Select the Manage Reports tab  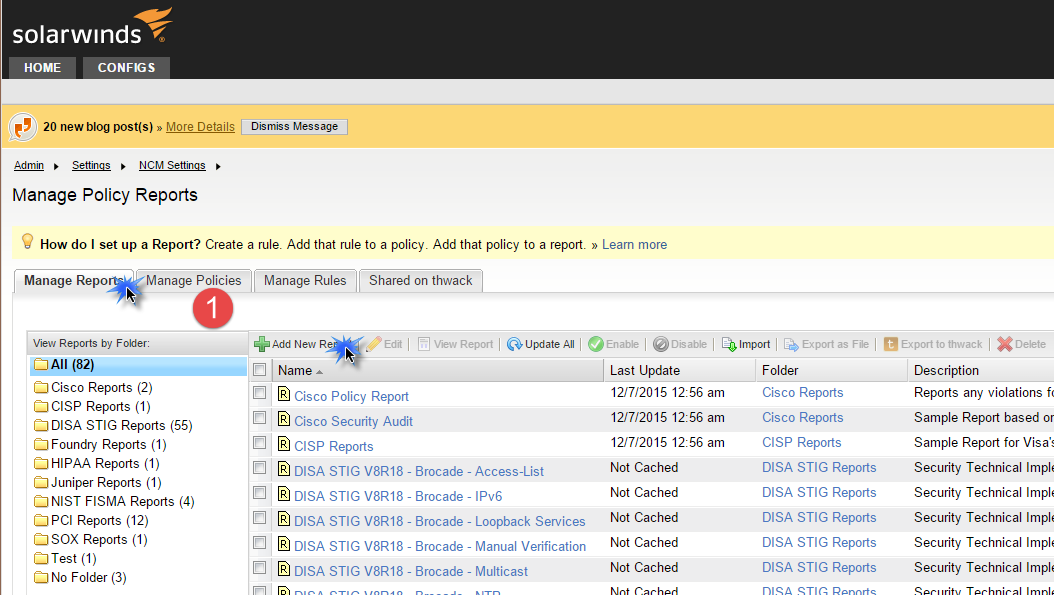tap(74, 280)
